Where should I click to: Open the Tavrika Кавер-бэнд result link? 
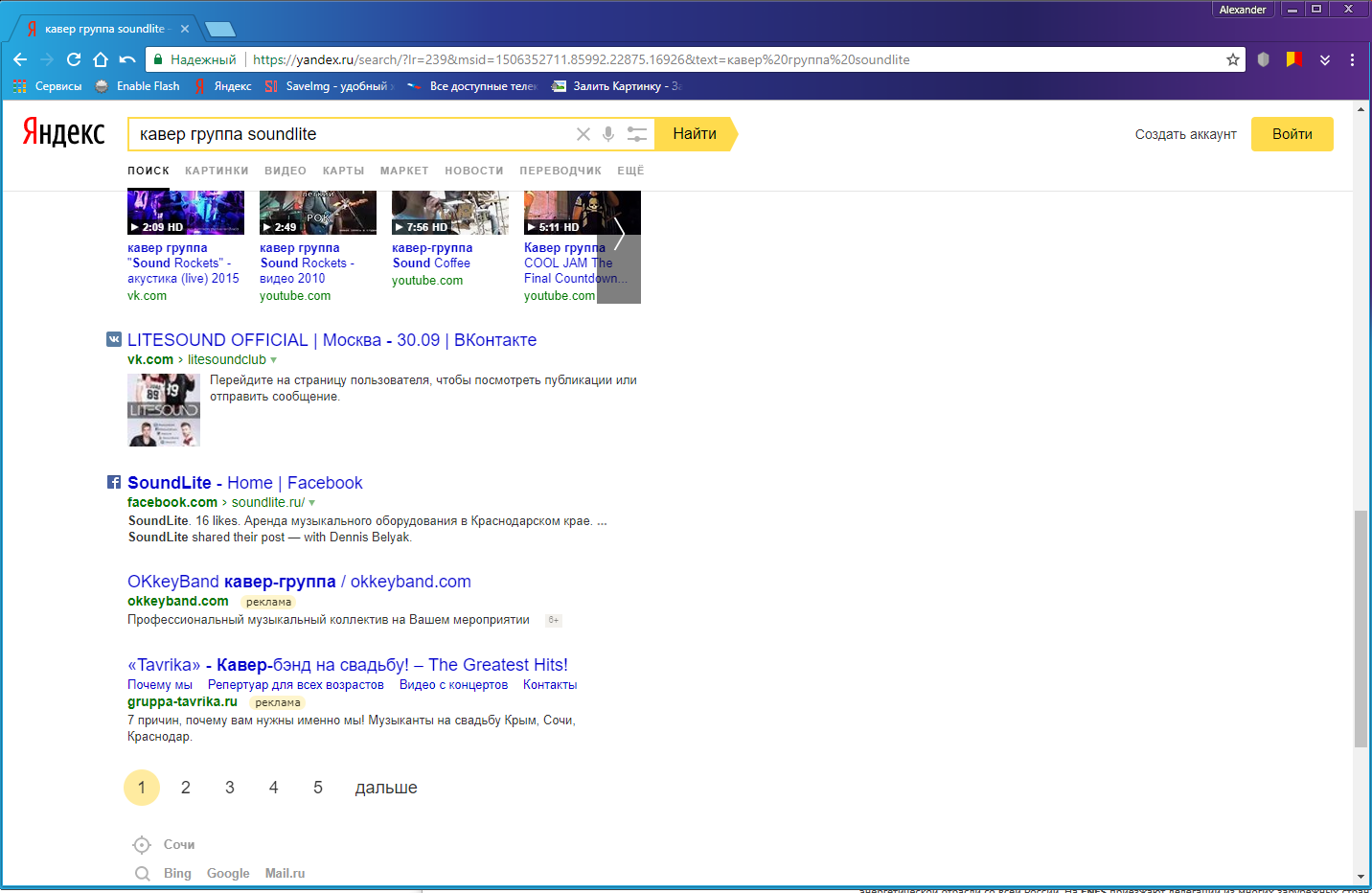click(x=348, y=665)
